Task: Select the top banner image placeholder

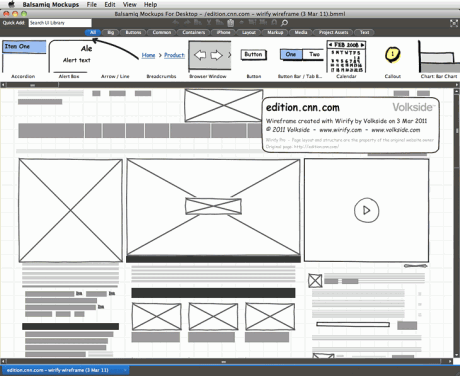Action: tap(224, 106)
